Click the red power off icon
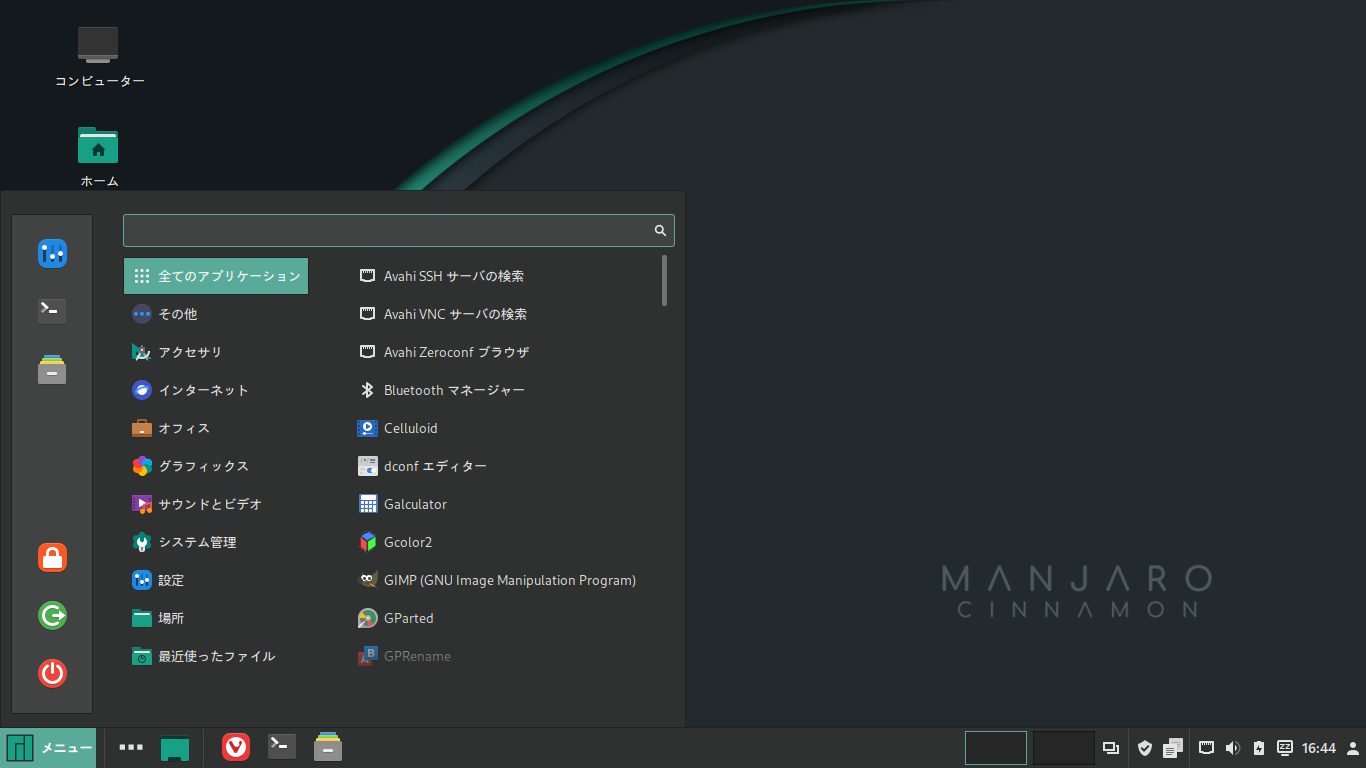 point(52,673)
